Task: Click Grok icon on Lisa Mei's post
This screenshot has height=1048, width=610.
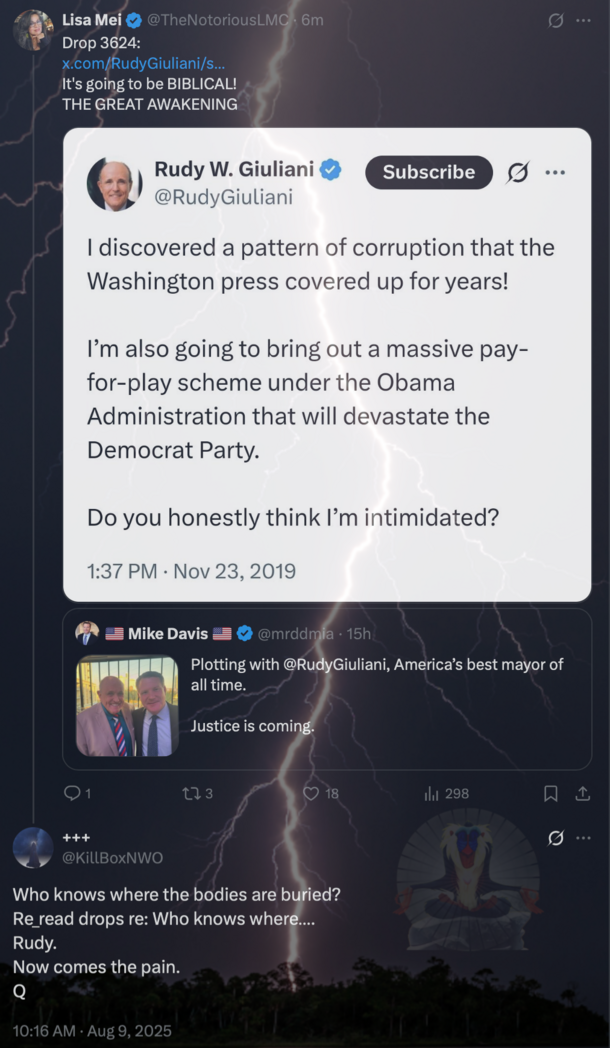Action: [x=556, y=21]
